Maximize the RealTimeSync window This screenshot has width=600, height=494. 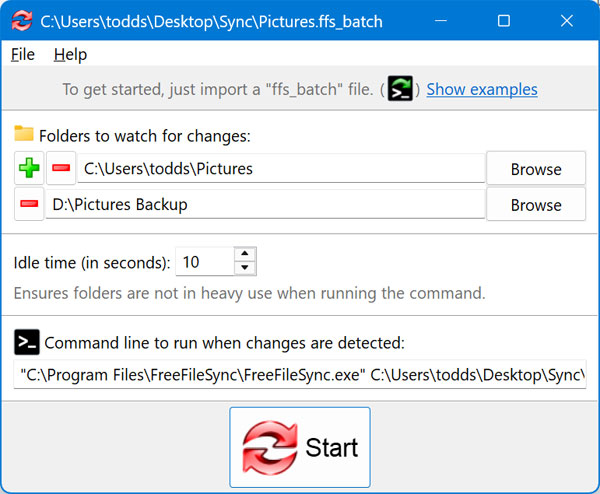click(504, 21)
